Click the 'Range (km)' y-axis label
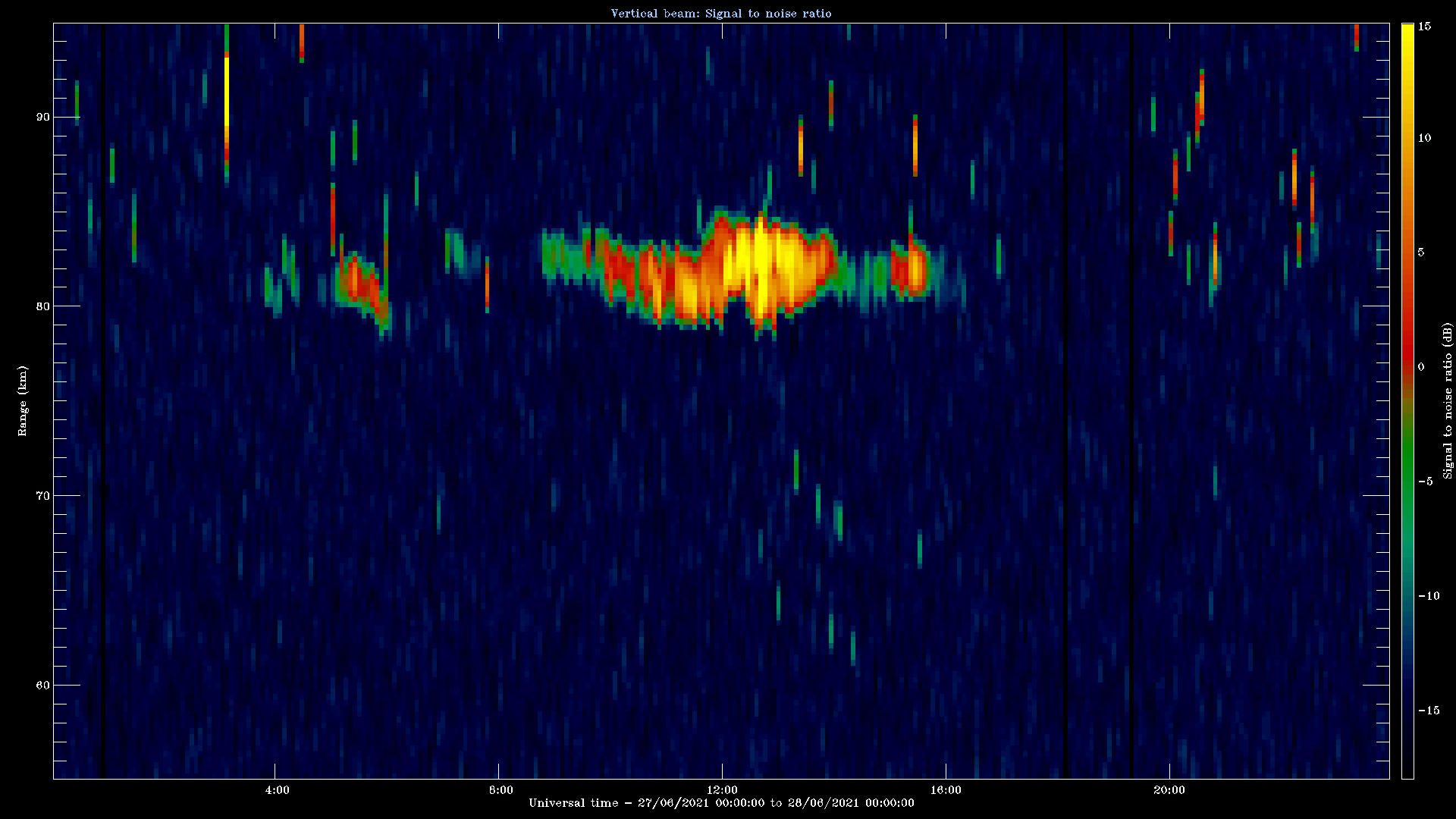Screen dimensions: 1456x819 (x=23, y=400)
